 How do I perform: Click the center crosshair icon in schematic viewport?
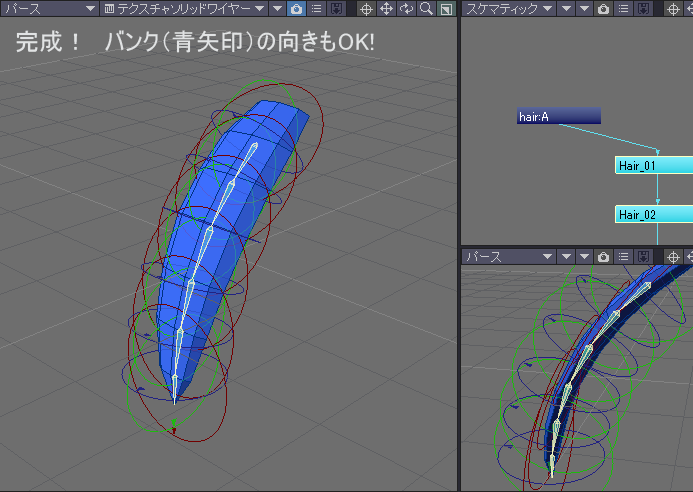[673, 8]
